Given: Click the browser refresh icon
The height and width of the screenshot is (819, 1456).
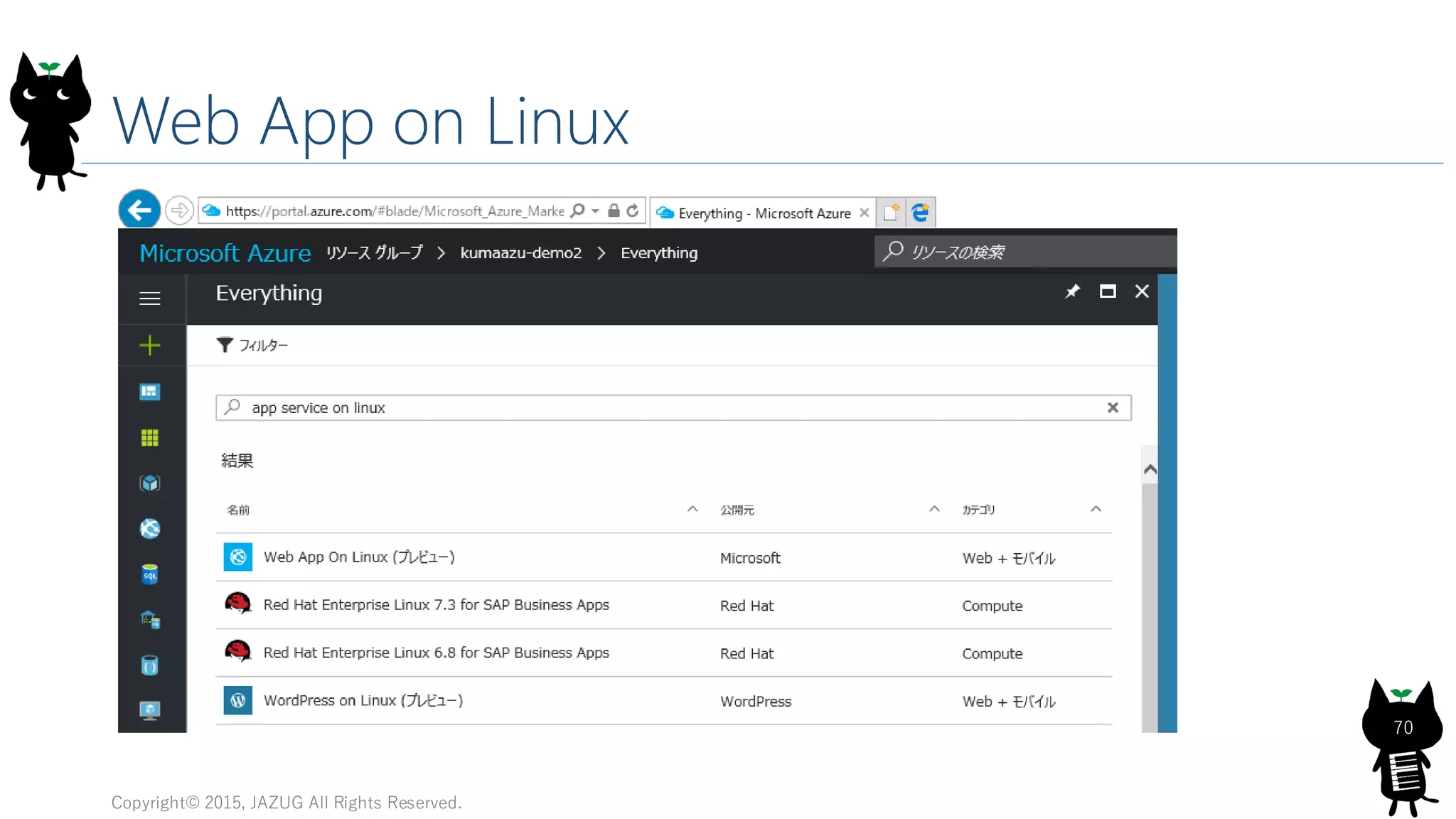Looking at the screenshot, I should pyautogui.click(x=633, y=210).
